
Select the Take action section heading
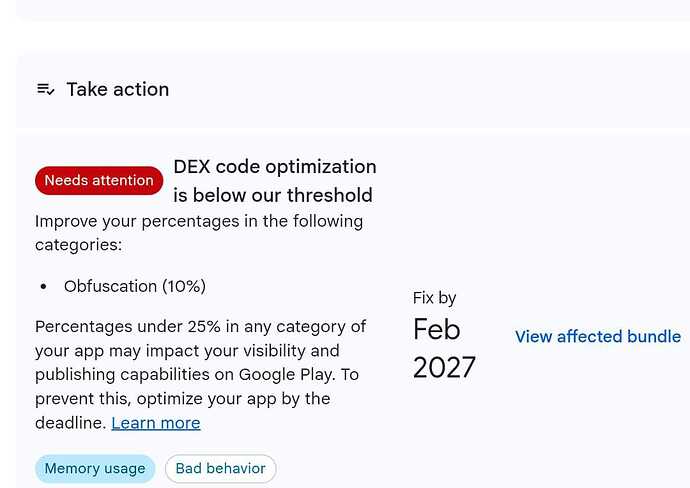click(x=117, y=89)
